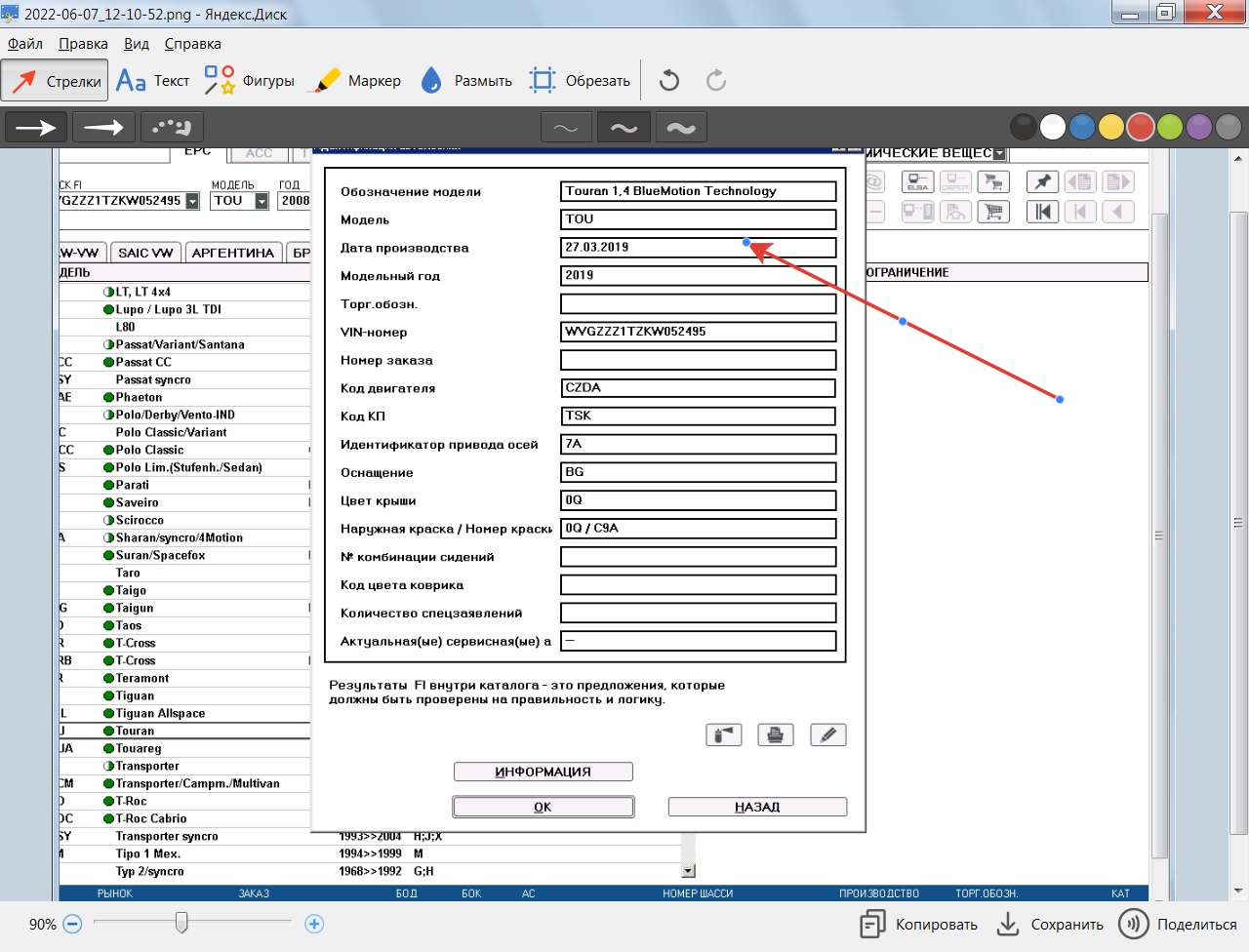Viewport: 1249px width, 952px height.
Task: Pick the green color swatch
Action: (x=1170, y=127)
